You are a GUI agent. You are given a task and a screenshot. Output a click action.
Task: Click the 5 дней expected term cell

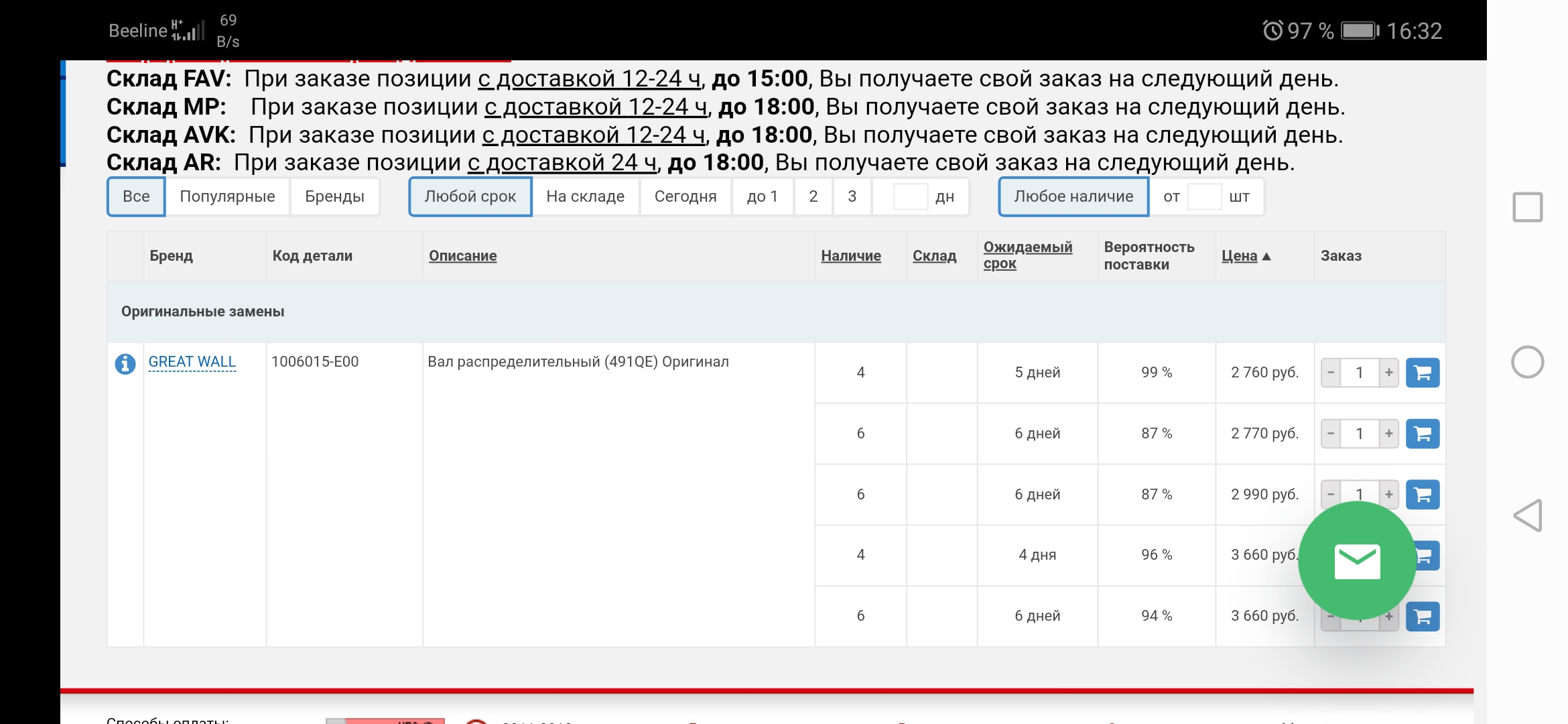1037,373
